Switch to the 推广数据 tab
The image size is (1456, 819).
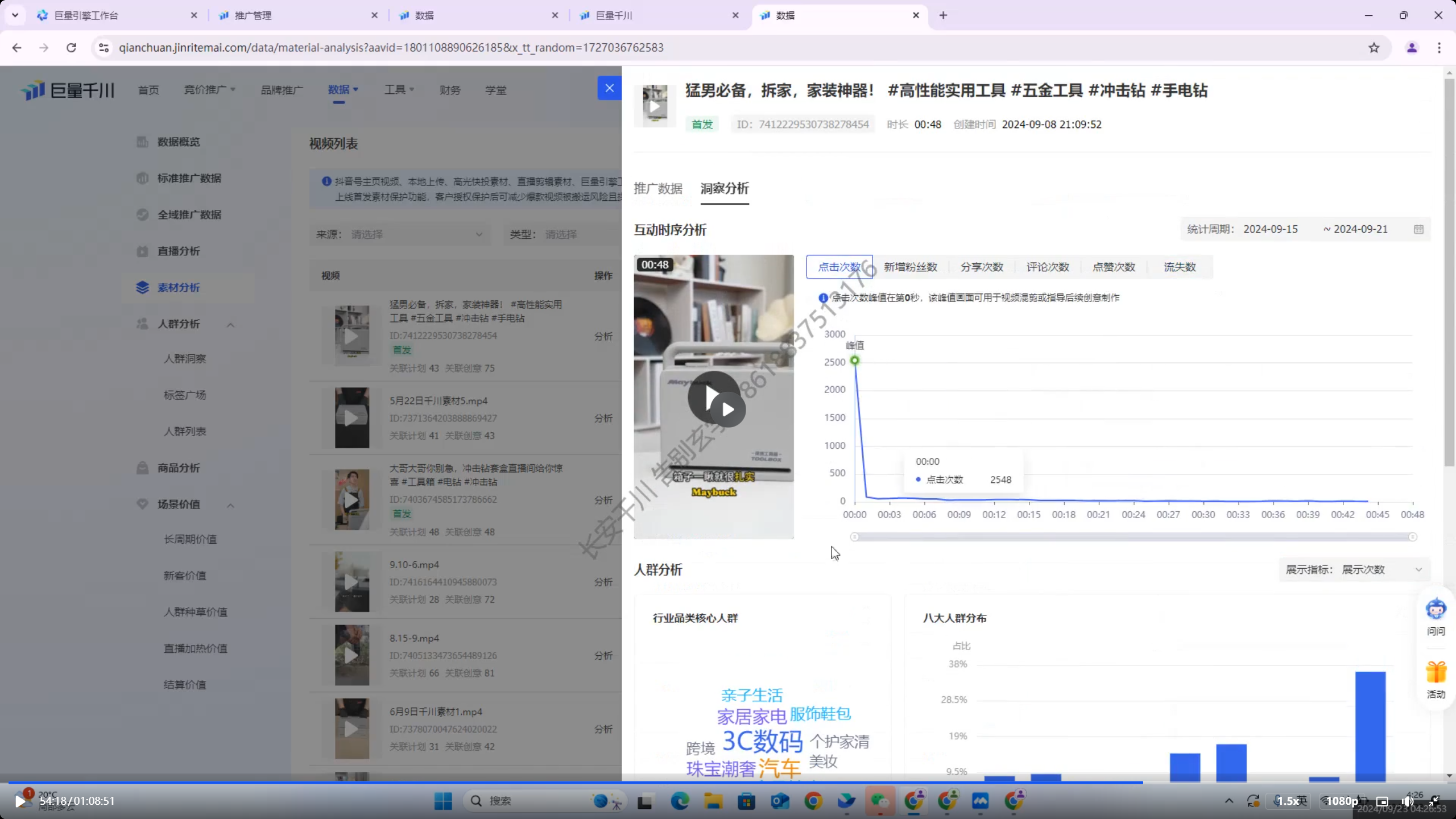coord(657,188)
